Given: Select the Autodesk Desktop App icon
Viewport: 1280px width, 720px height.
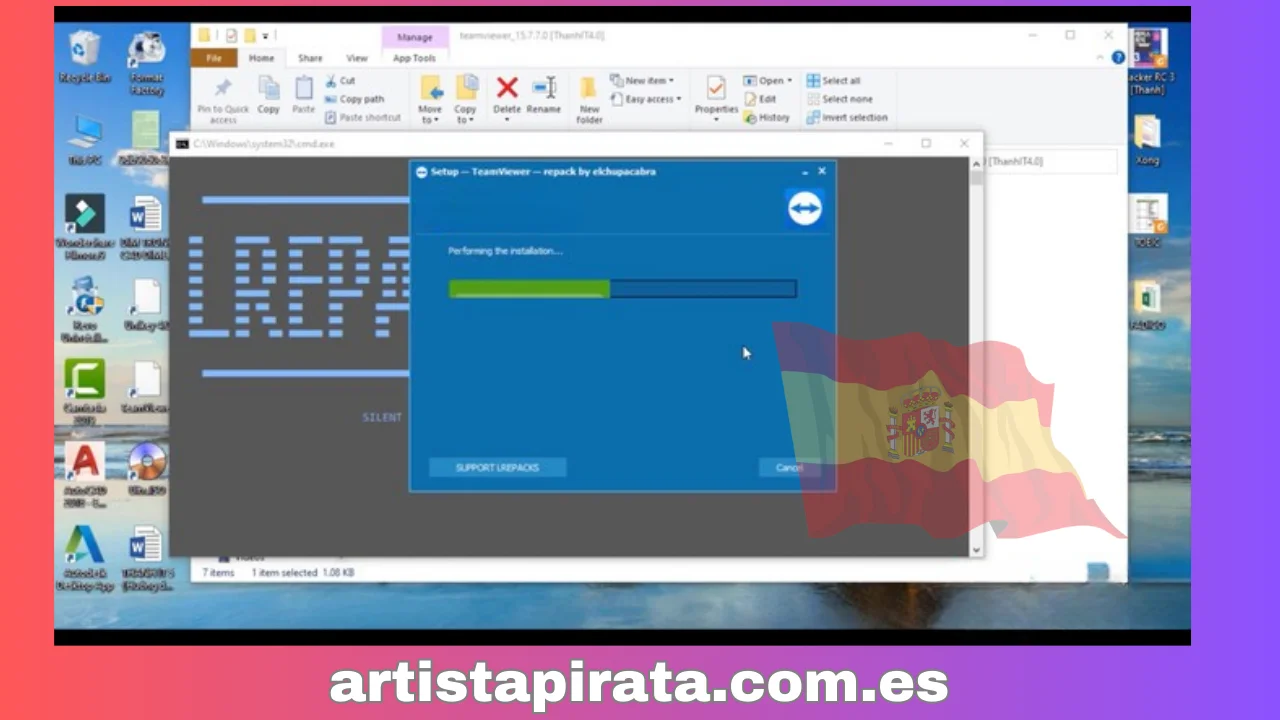Looking at the screenshot, I should (84, 558).
